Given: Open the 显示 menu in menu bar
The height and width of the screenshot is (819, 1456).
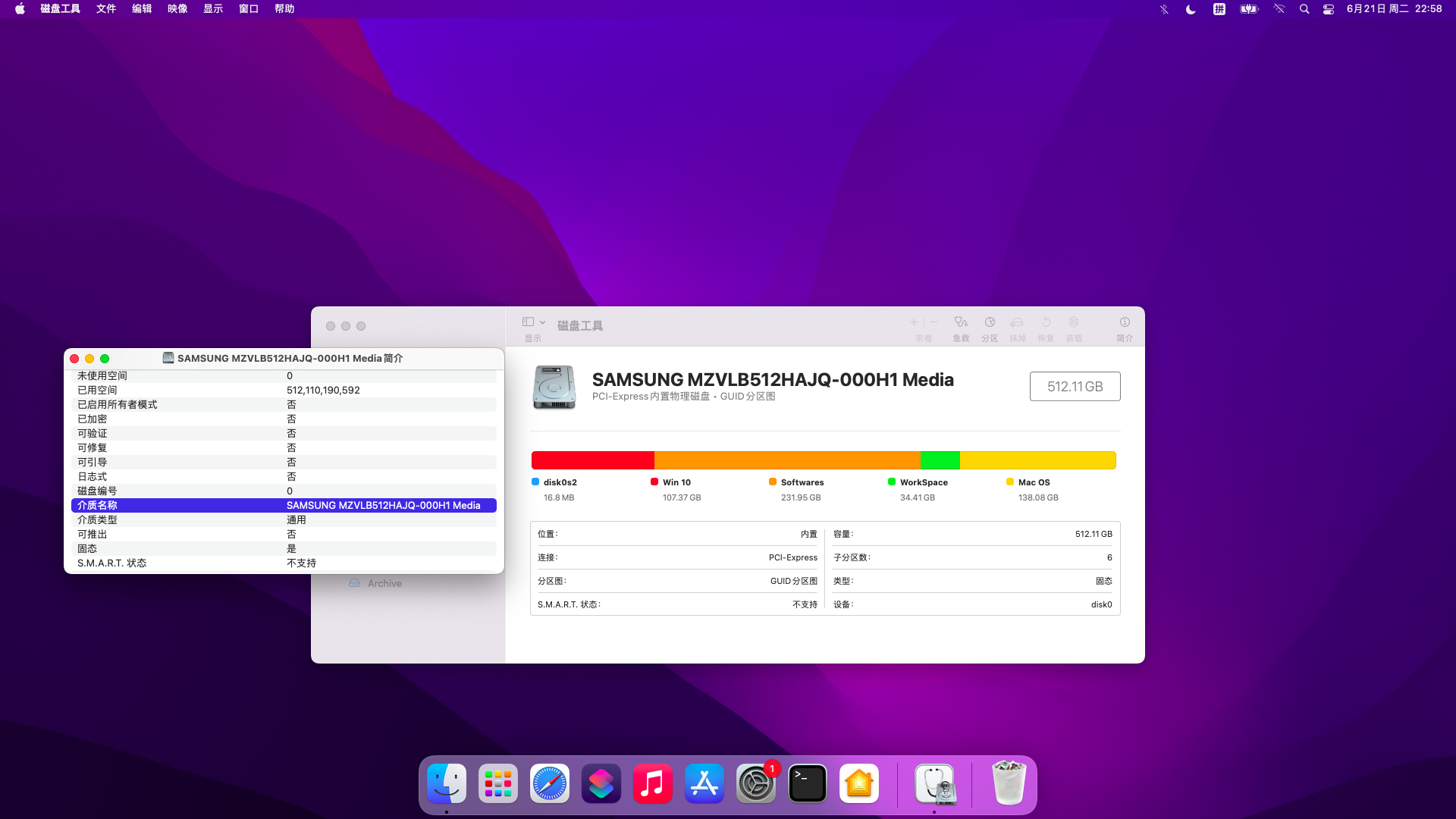Looking at the screenshot, I should tap(213, 9).
